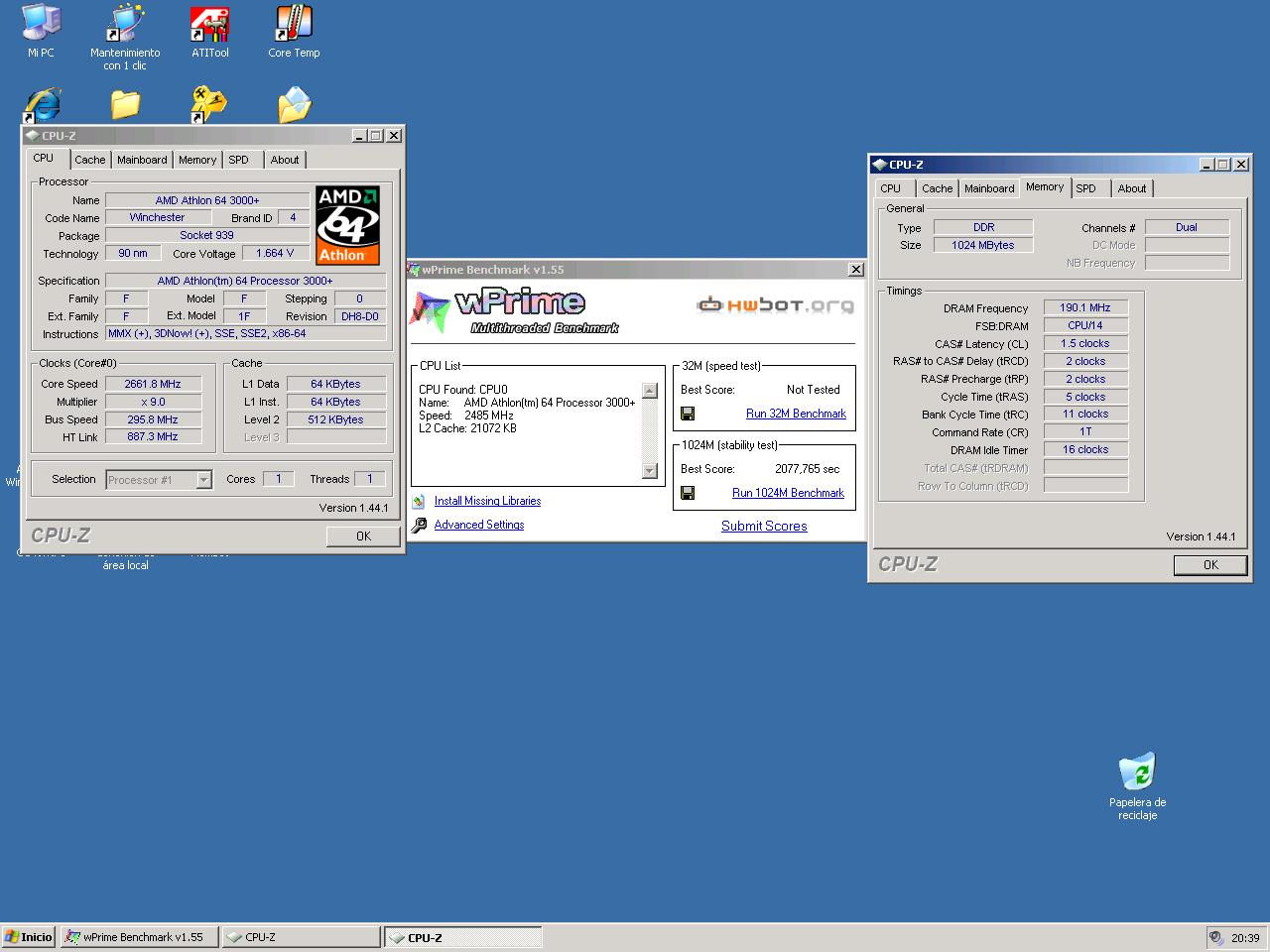Click the CPU List scrollbar up arrow

click(650, 391)
